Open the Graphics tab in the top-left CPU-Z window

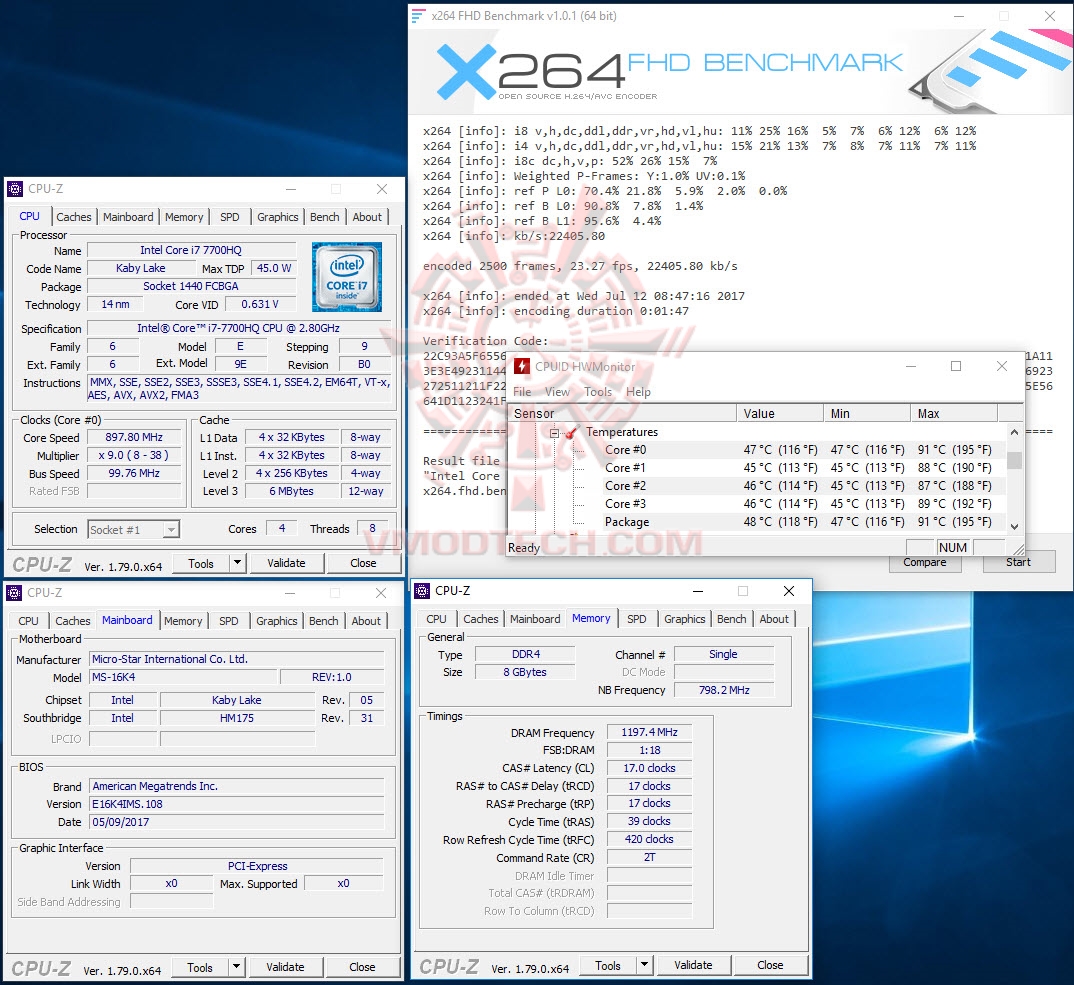point(277,217)
